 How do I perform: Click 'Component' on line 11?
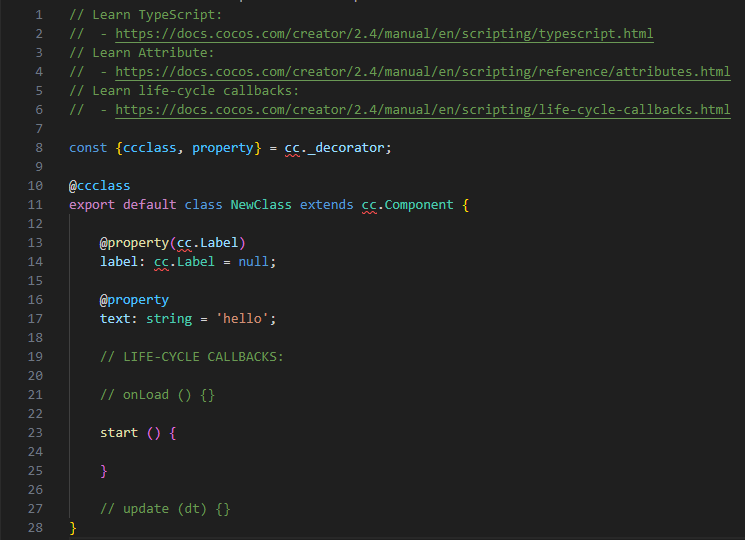pyautogui.click(x=419, y=205)
